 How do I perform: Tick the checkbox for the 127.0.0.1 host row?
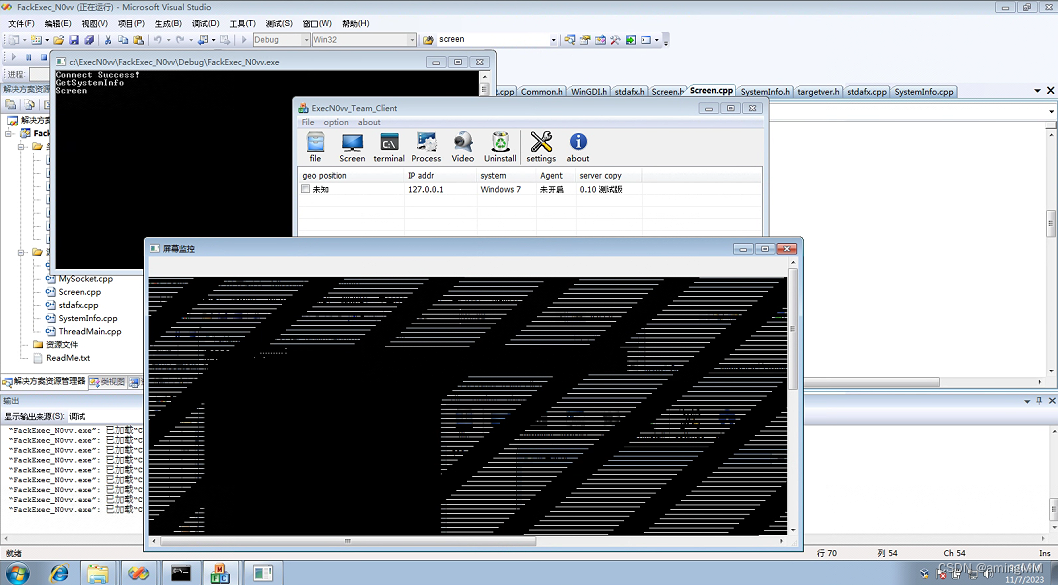306,189
